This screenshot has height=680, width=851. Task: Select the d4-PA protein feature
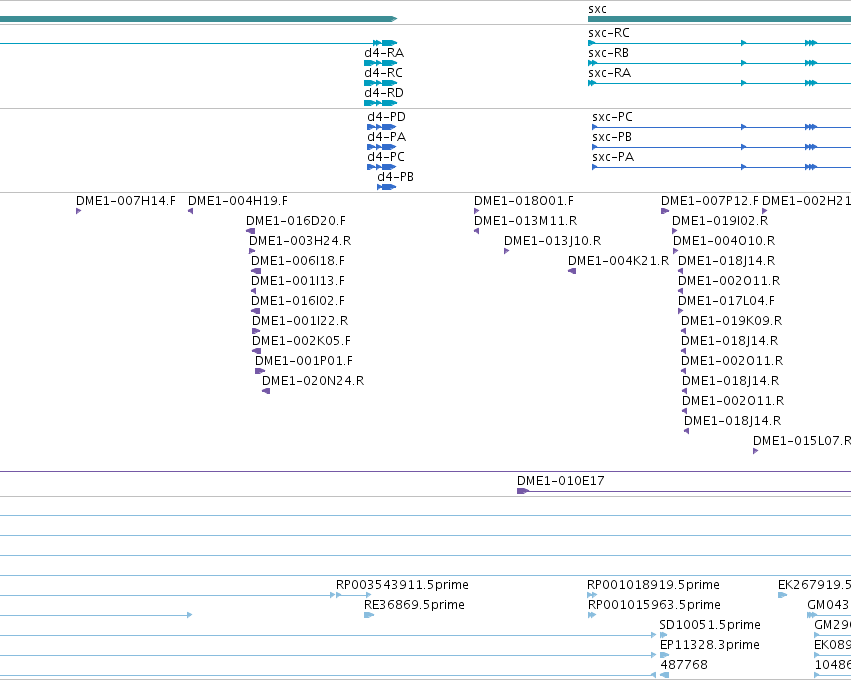(x=386, y=137)
